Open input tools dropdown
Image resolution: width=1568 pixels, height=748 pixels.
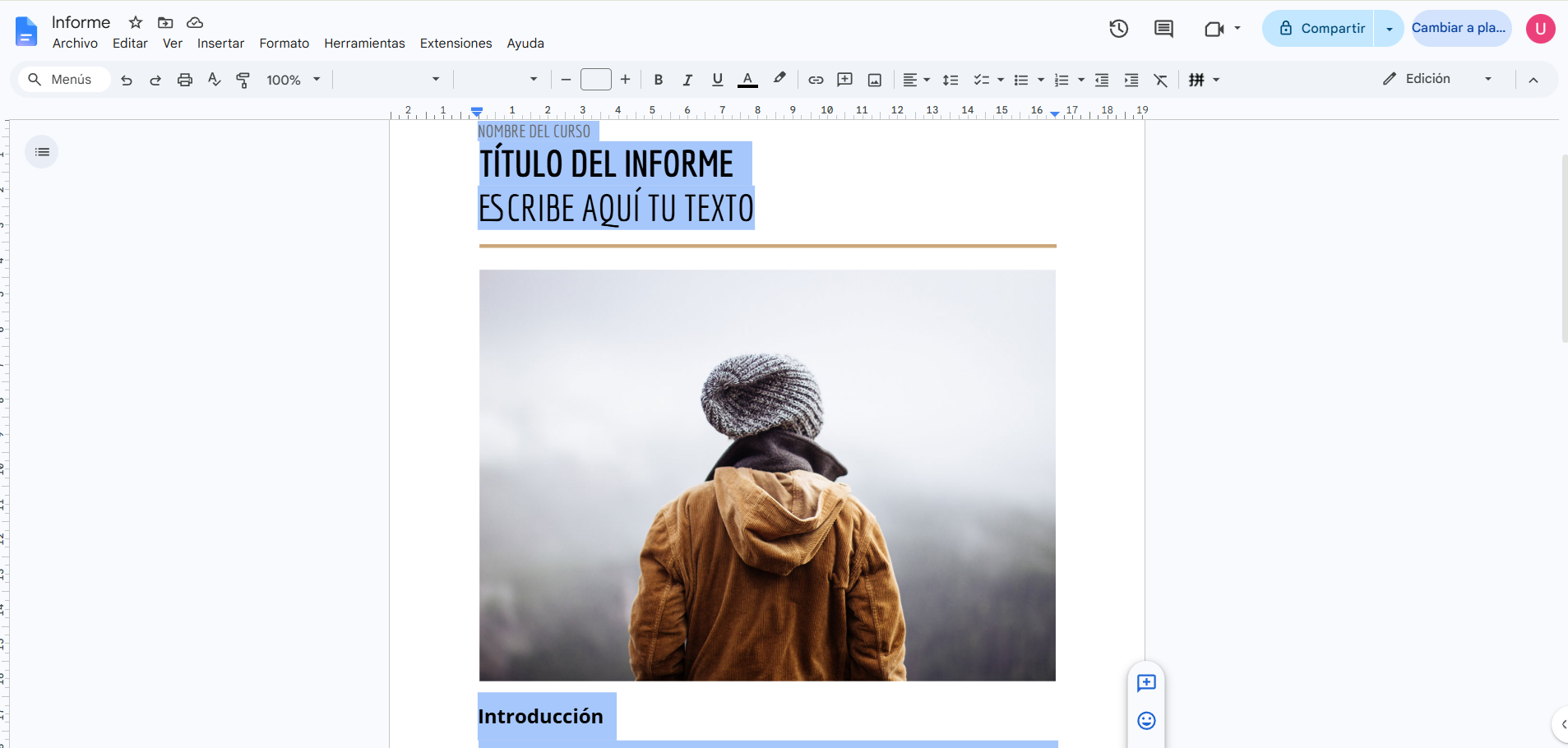[x=1204, y=80]
